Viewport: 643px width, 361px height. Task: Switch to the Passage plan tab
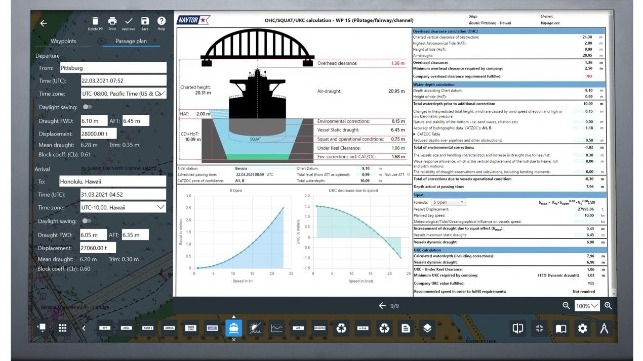click(131, 41)
